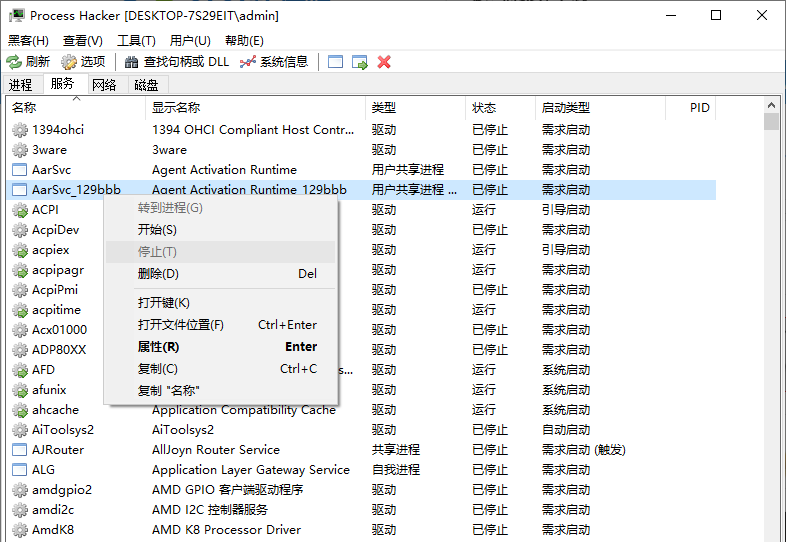Image resolution: width=786 pixels, height=542 pixels.
Task: Click the red X terminate toolbar icon
Action: (384, 62)
